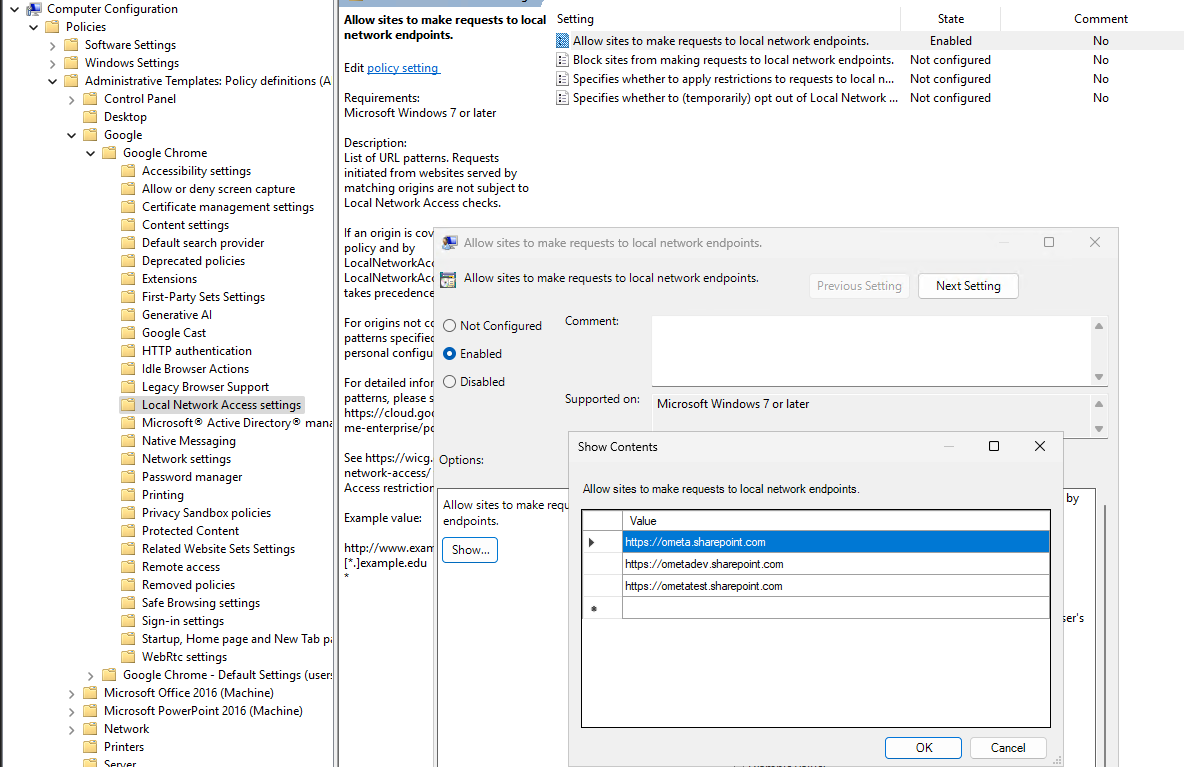Expand the Control Panel node
1184x767 pixels.
tap(71, 99)
